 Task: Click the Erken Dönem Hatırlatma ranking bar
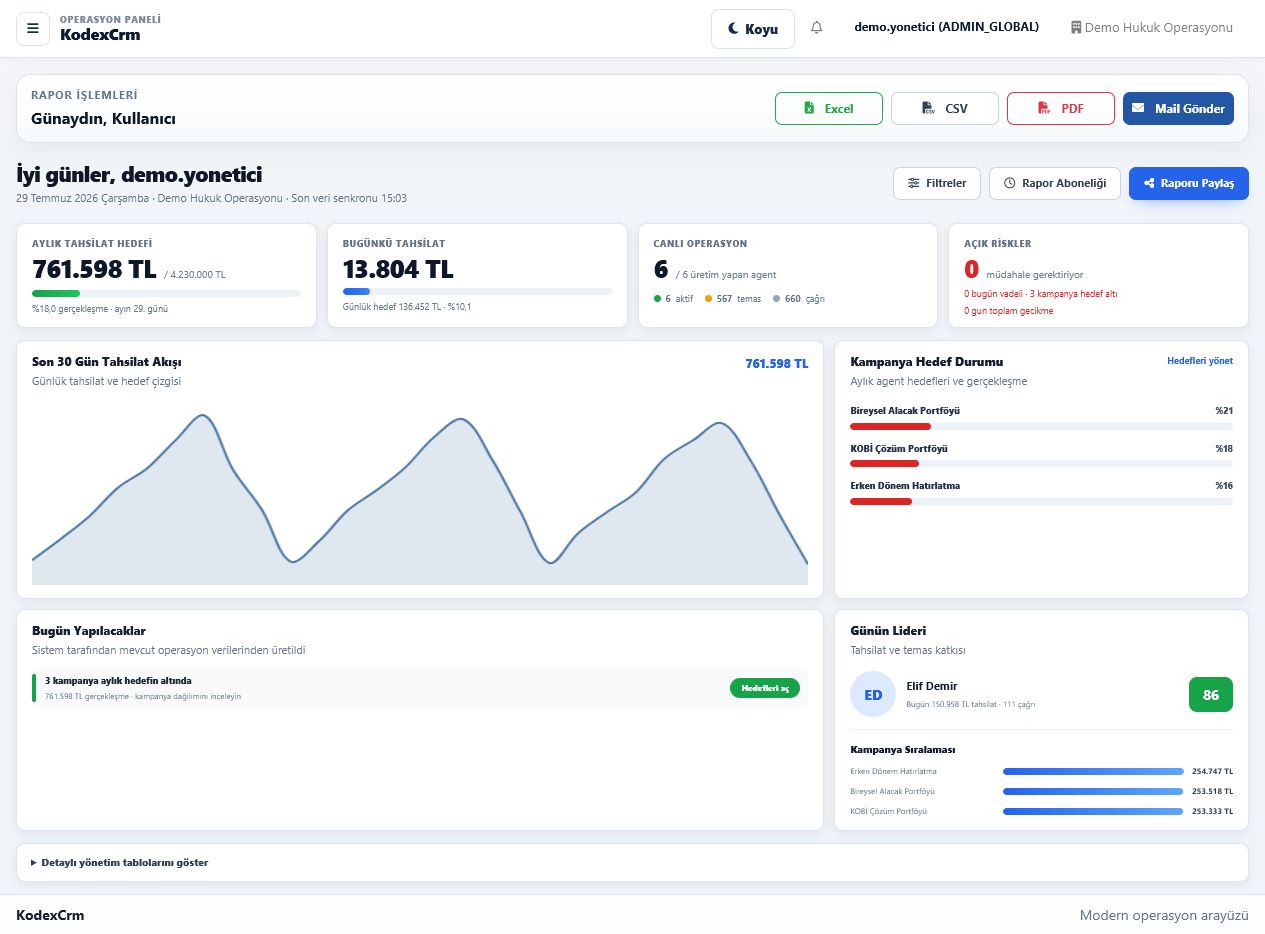1093,771
